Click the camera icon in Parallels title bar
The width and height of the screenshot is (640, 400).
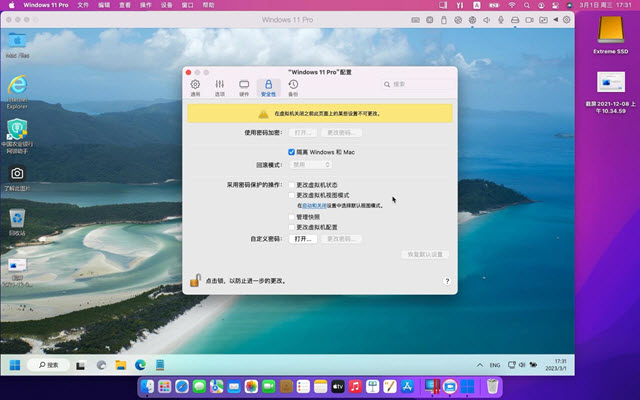[529, 20]
